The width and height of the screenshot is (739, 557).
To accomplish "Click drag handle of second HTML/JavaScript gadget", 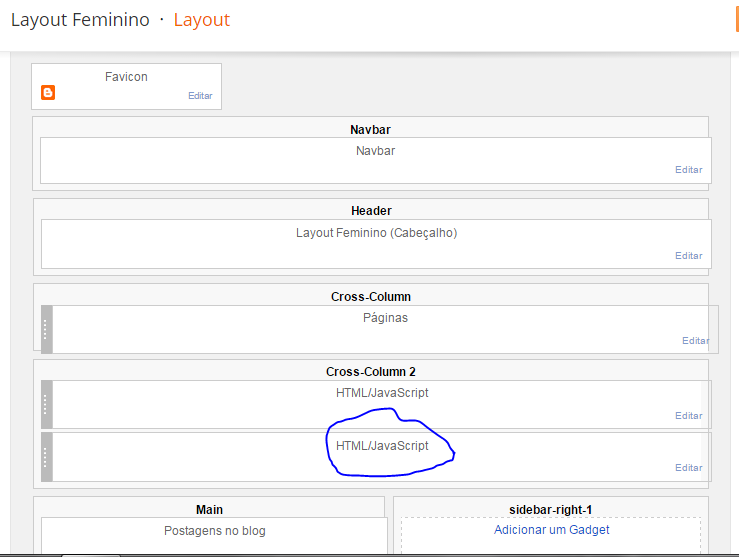I will click(x=47, y=457).
